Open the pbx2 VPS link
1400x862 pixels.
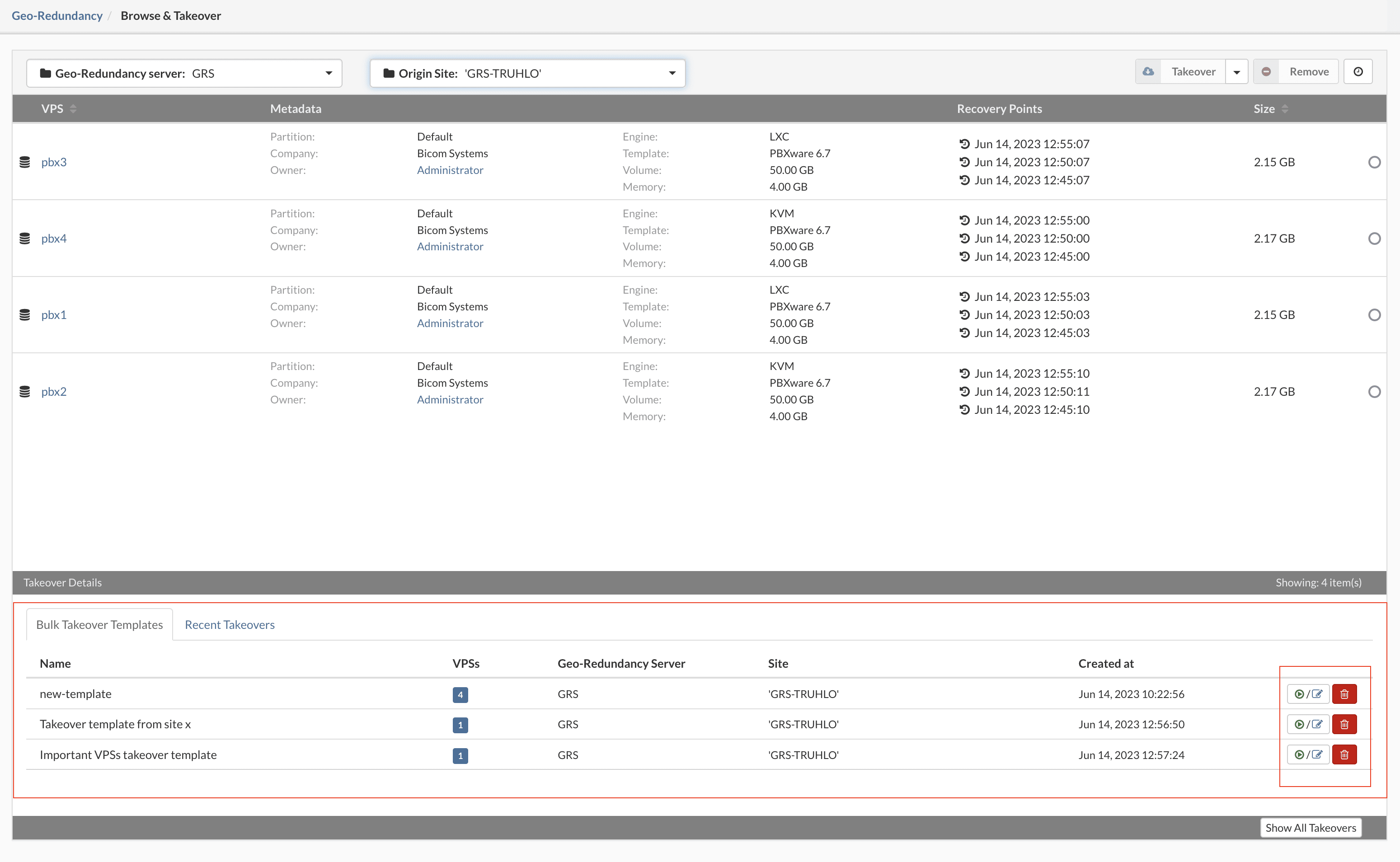[54, 392]
